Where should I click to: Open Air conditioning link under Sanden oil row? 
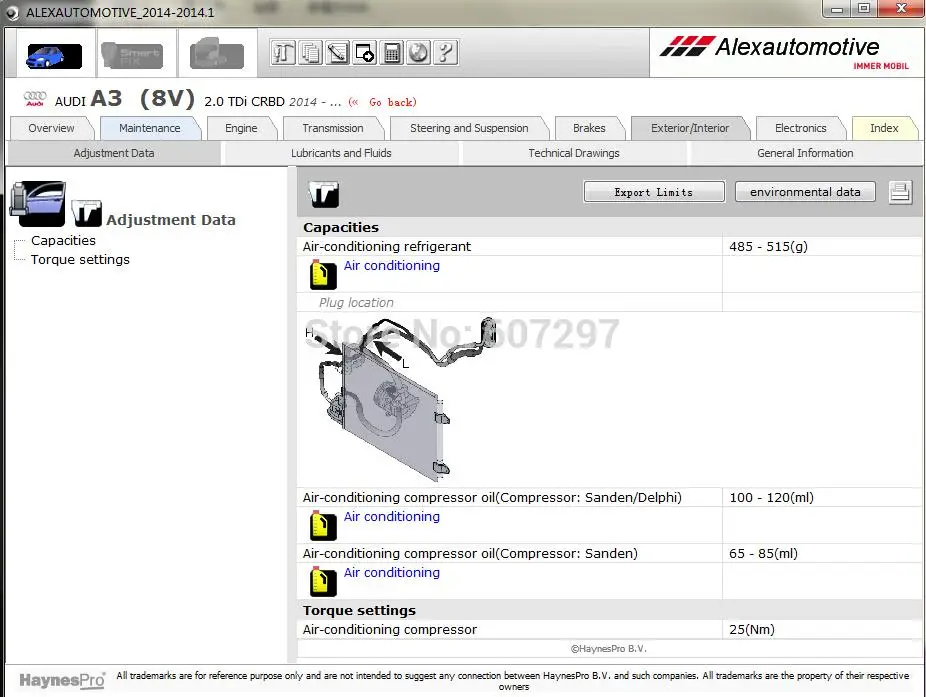tap(392, 573)
